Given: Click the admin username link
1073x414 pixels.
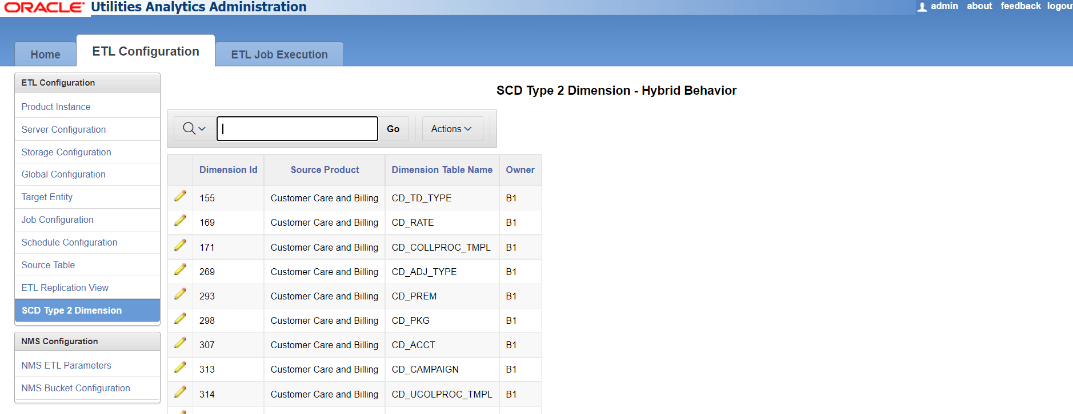Looking at the screenshot, I should 944,5.
